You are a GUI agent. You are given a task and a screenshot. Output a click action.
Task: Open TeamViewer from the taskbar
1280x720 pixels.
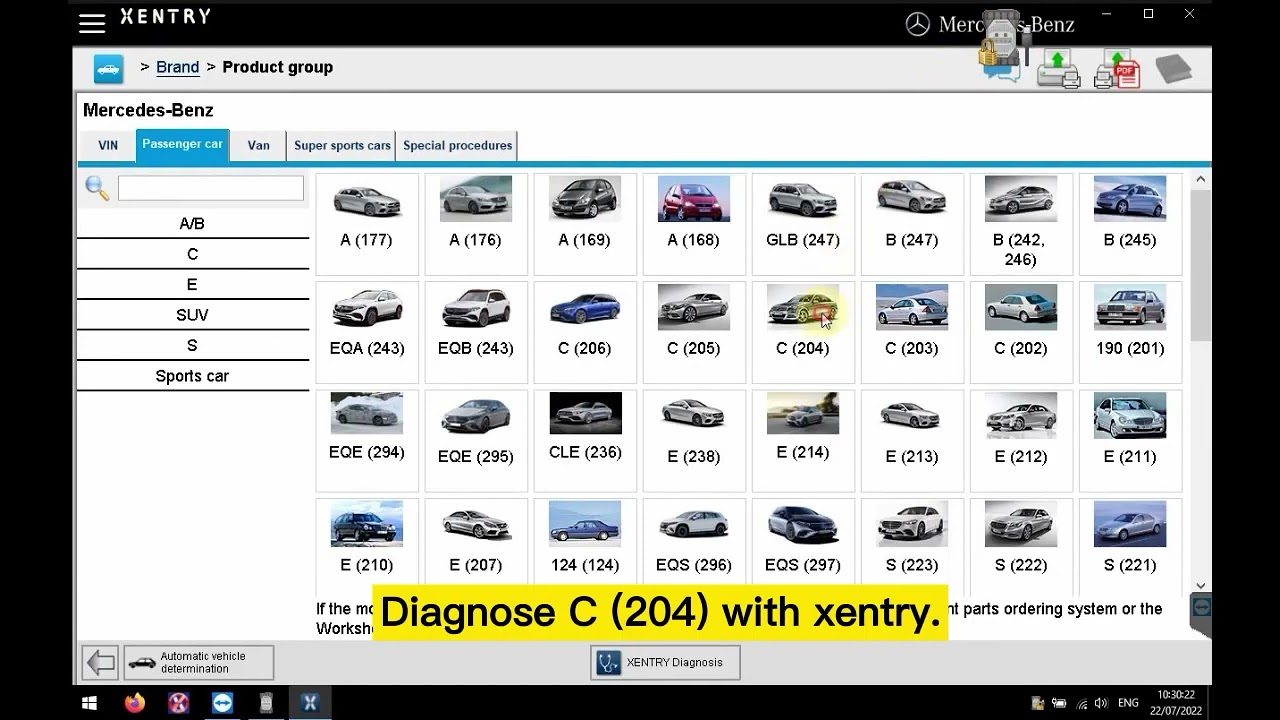222,703
